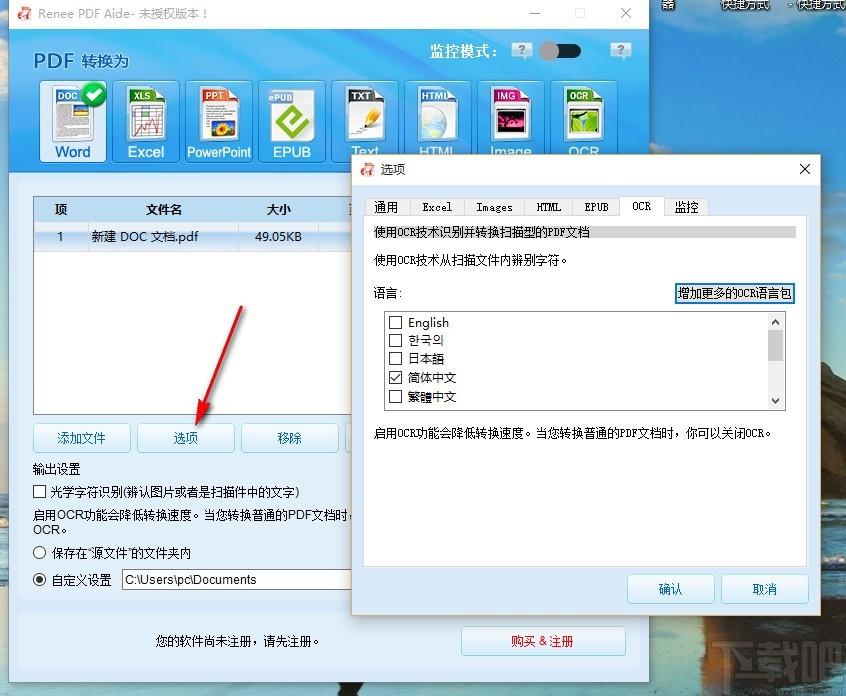Viewport: 846px width, 696px height.
Task: Select 保存在源文件的文件夹内 radio button
Action: [39, 552]
